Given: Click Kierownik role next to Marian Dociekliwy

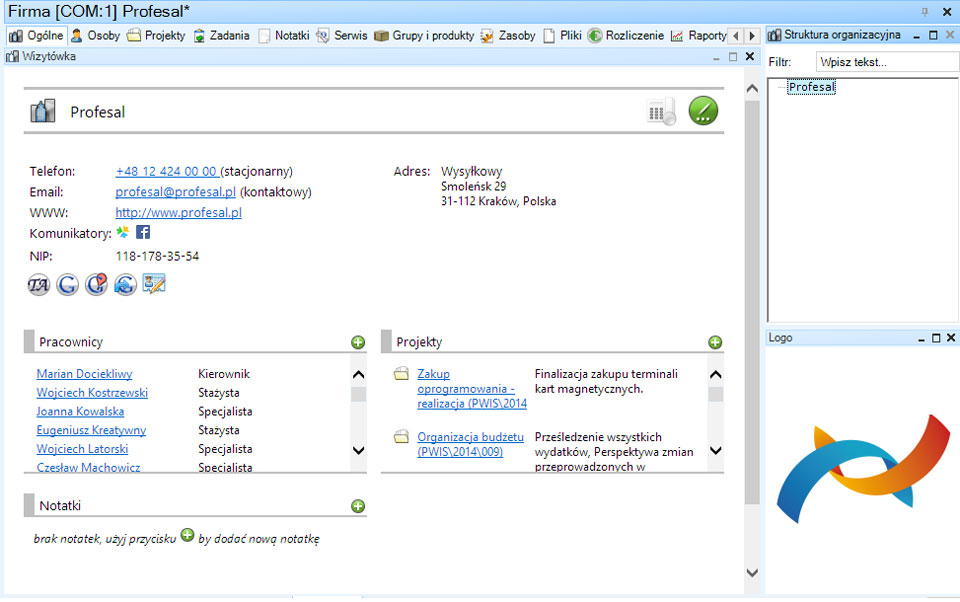Looking at the screenshot, I should pyautogui.click(x=224, y=374).
